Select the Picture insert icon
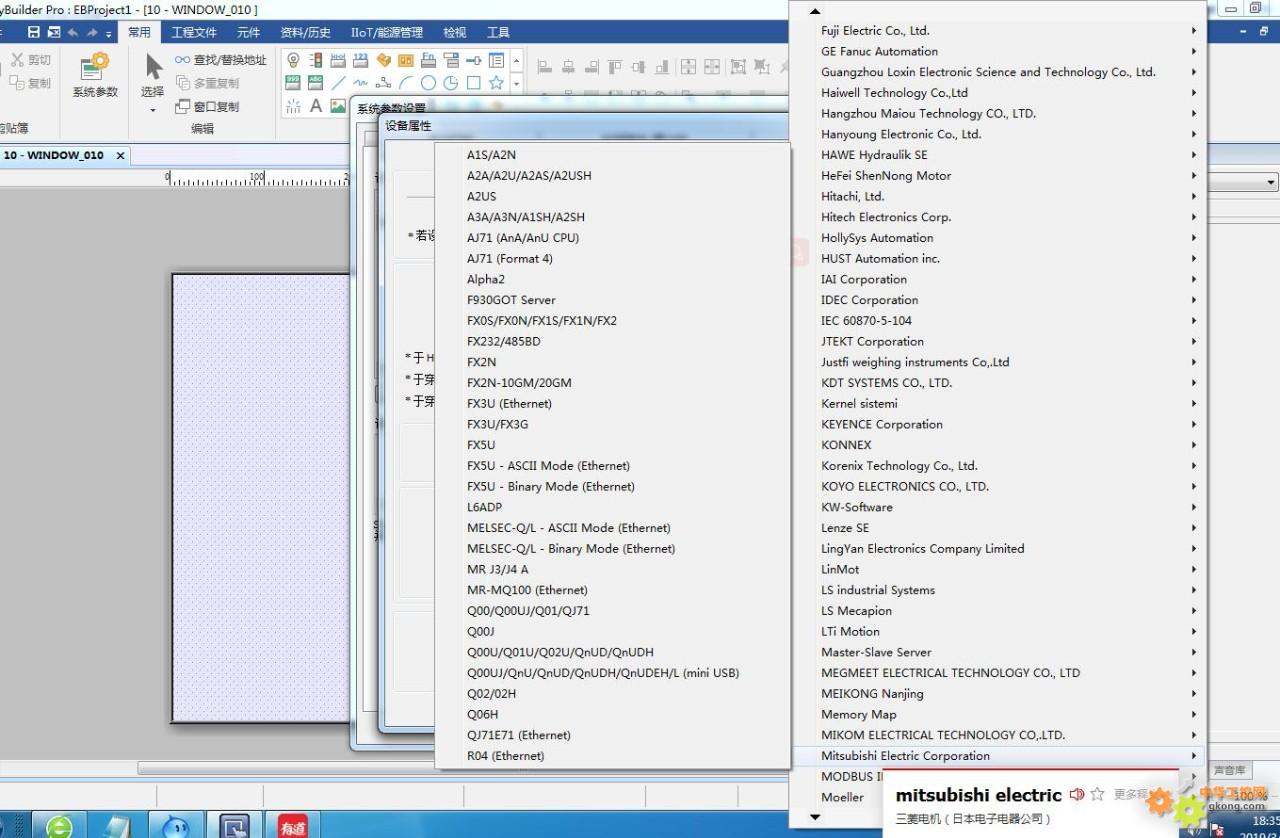 point(339,106)
